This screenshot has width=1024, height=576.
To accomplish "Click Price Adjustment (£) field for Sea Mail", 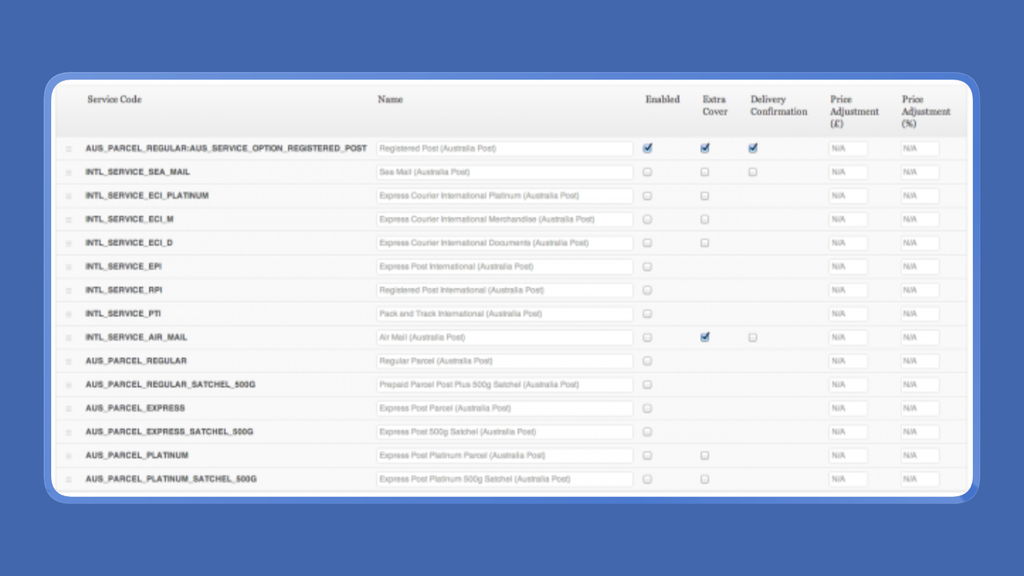I will coord(848,172).
